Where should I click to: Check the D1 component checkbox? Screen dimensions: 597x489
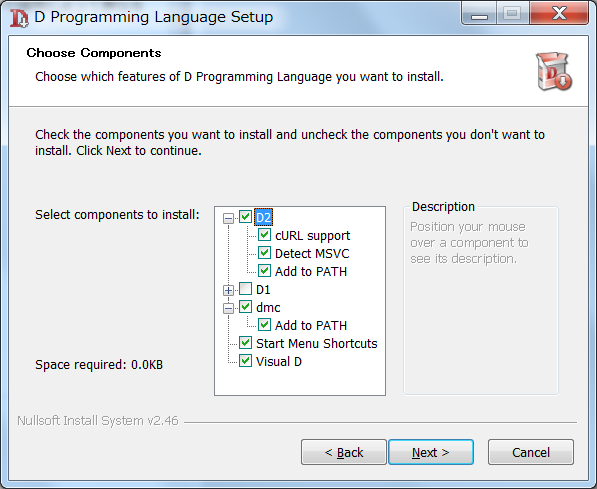point(246,289)
